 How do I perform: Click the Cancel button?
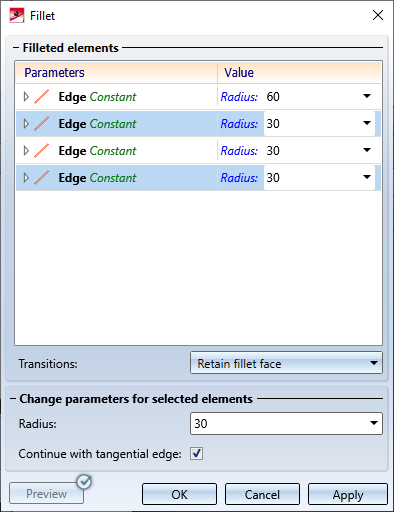(262, 494)
